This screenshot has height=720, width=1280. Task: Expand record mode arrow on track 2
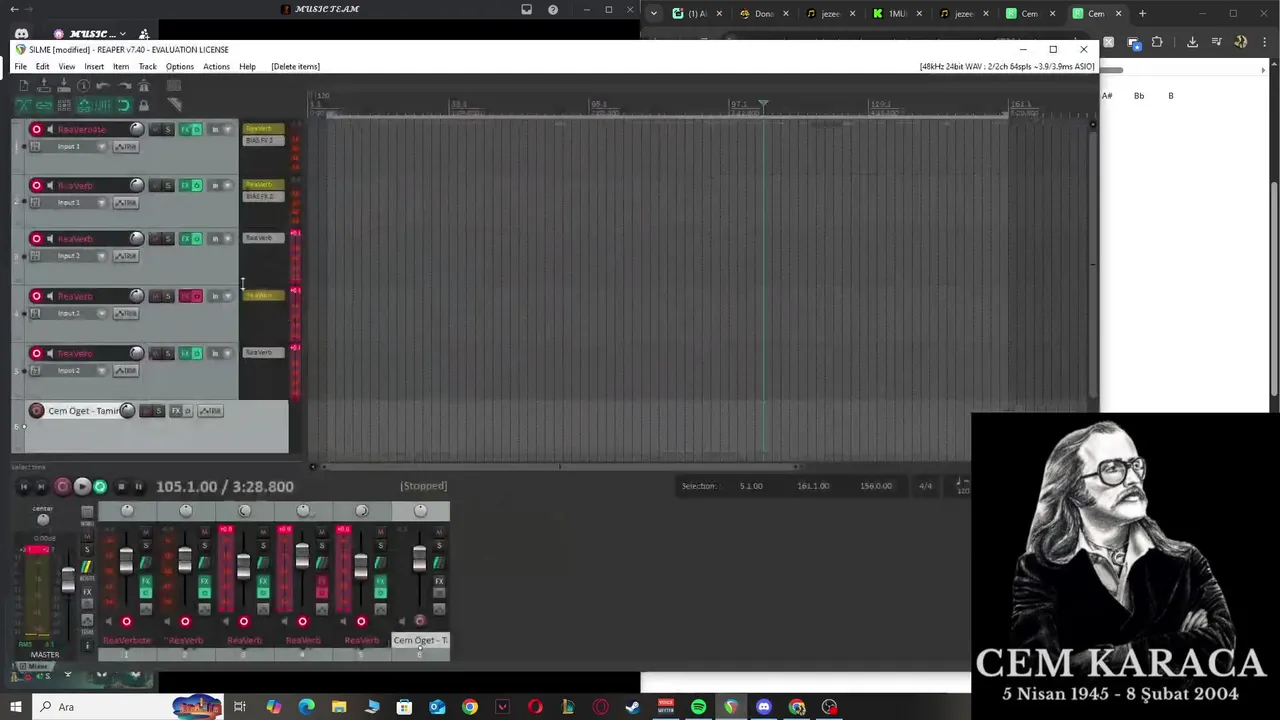[228, 185]
